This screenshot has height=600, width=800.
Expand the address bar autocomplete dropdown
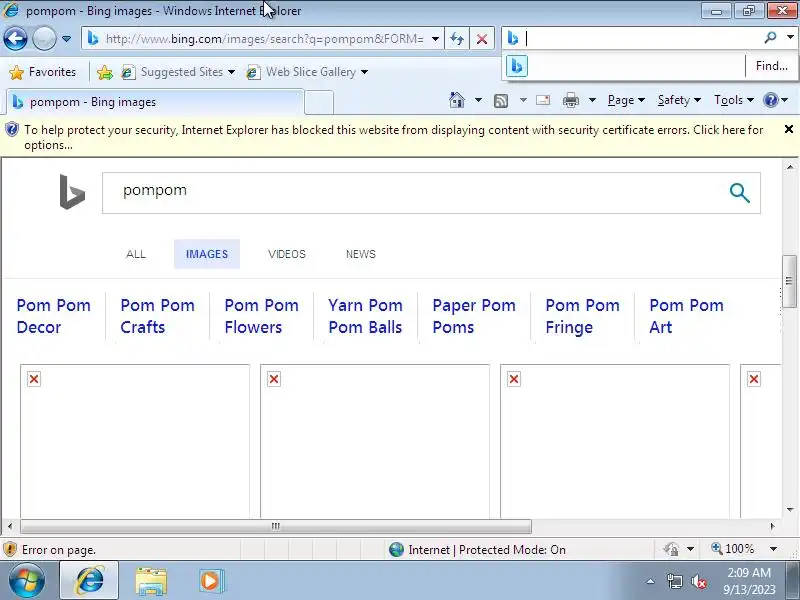[x=435, y=39]
